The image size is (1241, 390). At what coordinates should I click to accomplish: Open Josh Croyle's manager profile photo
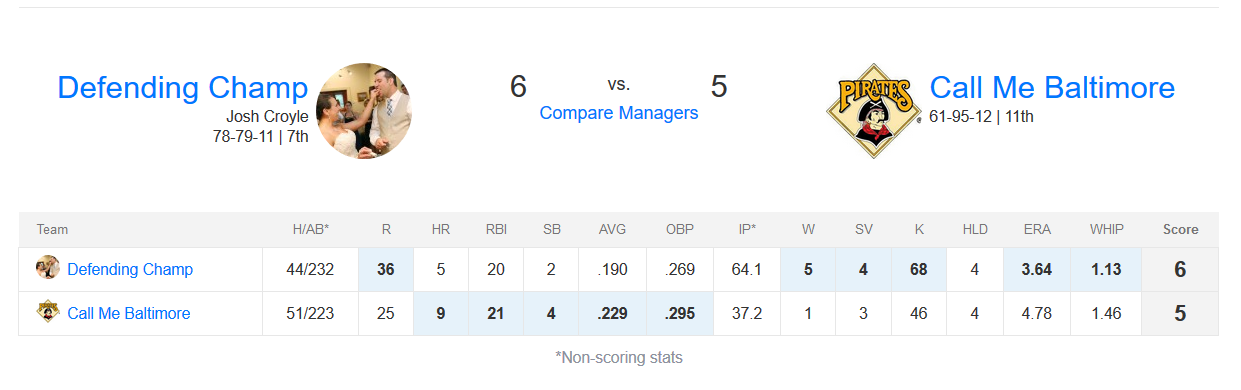coord(363,111)
